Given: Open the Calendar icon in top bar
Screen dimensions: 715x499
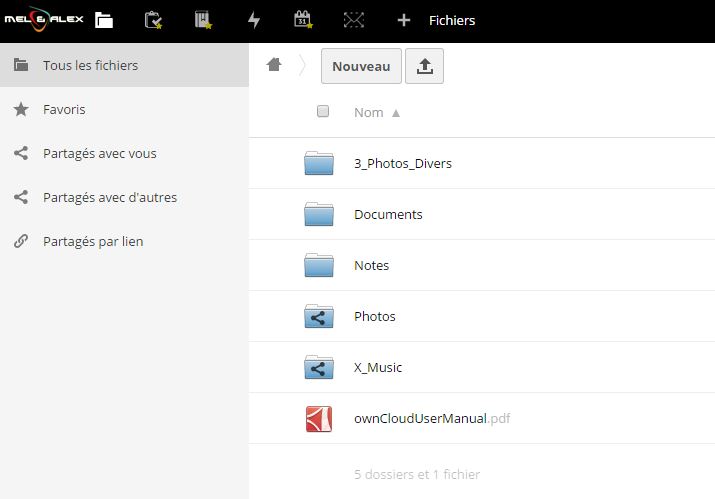Looking at the screenshot, I should coord(302,20).
